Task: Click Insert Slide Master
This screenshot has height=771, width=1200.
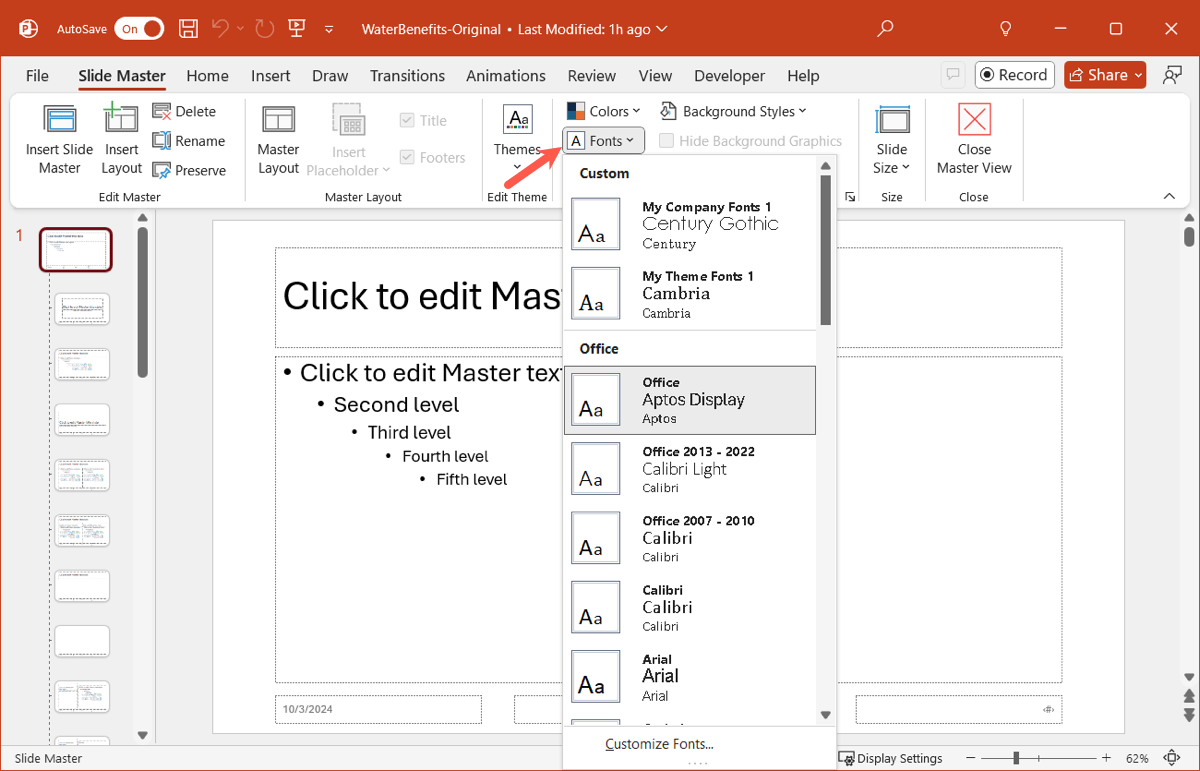Action: click(x=60, y=139)
